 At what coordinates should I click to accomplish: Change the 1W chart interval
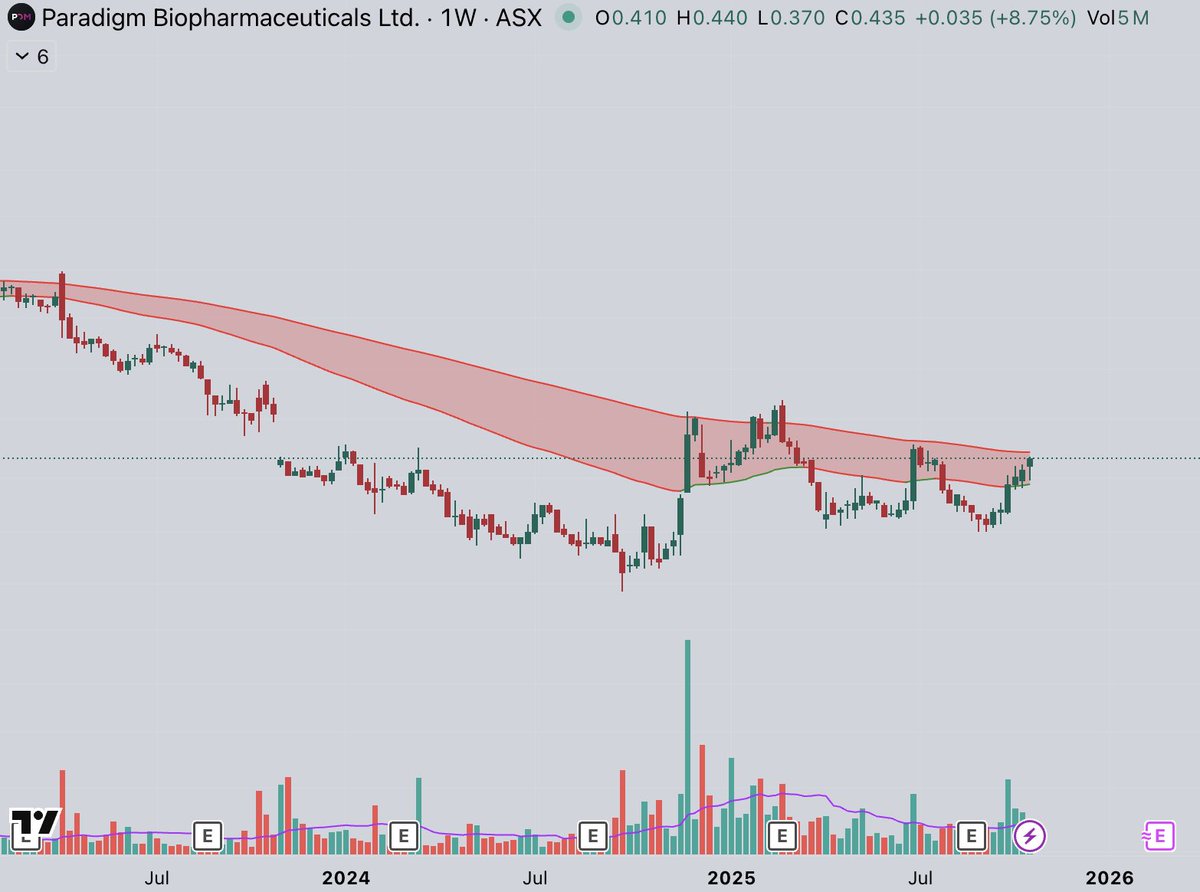pyautogui.click(x=457, y=18)
